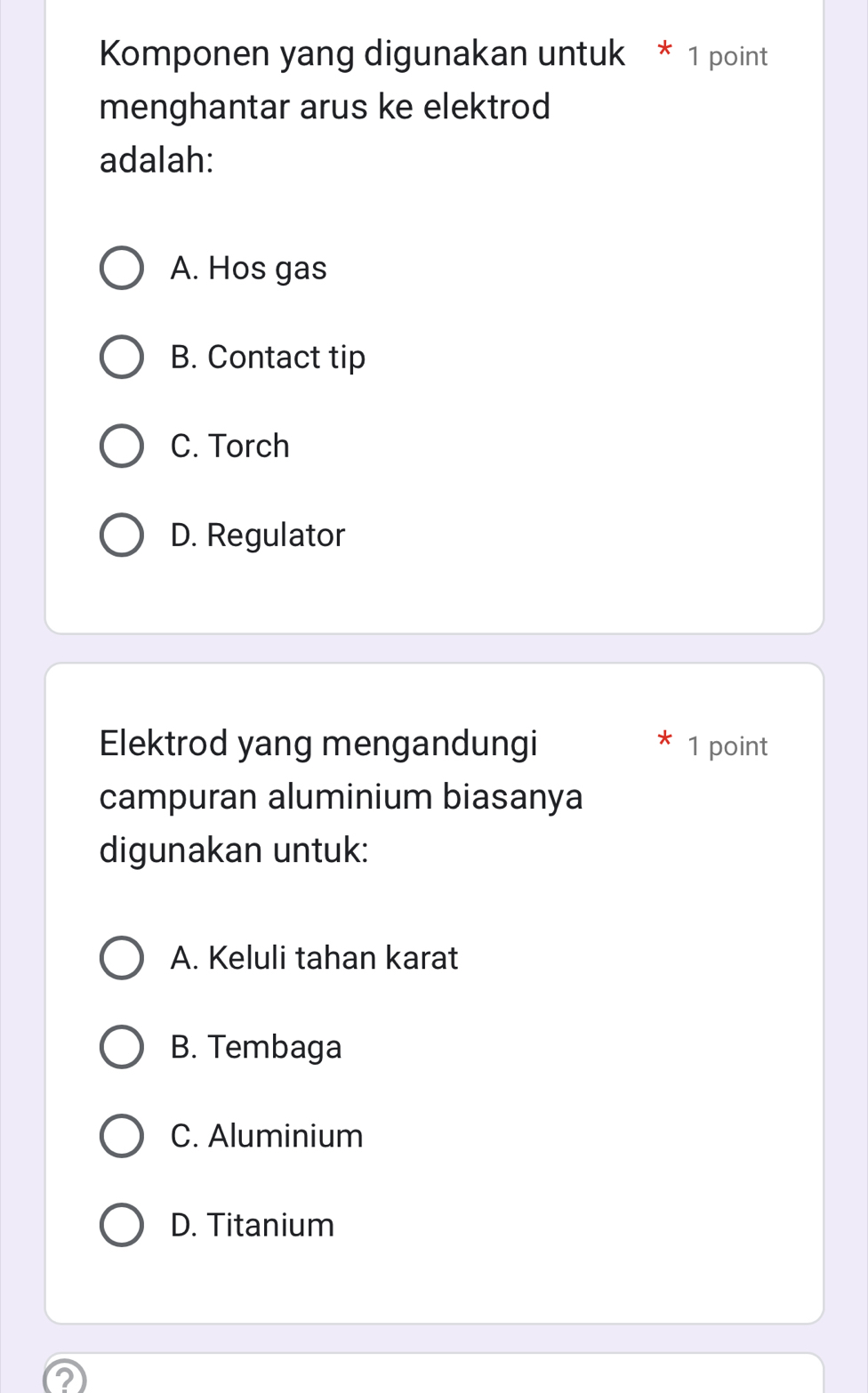Choose the radio circle for B. Tembaga
868x1393 pixels.
point(121,1047)
